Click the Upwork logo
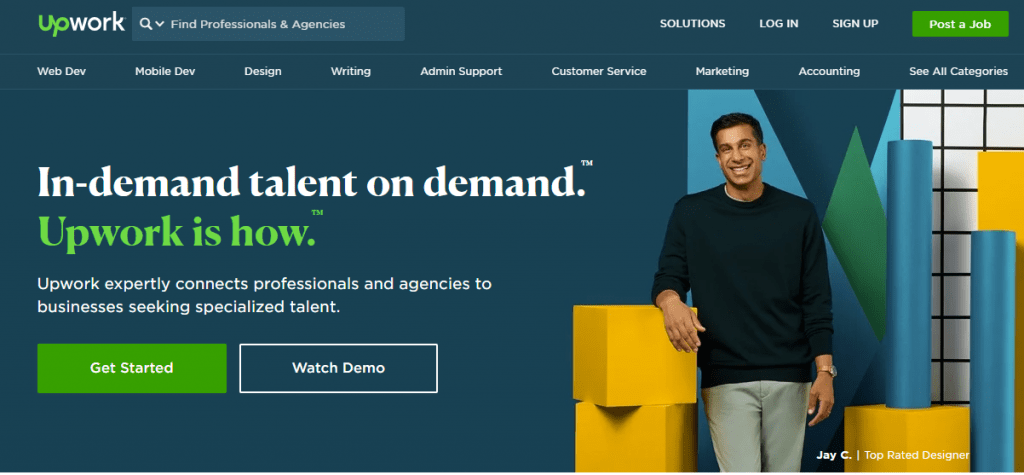1024x475 pixels. point(81,24)
